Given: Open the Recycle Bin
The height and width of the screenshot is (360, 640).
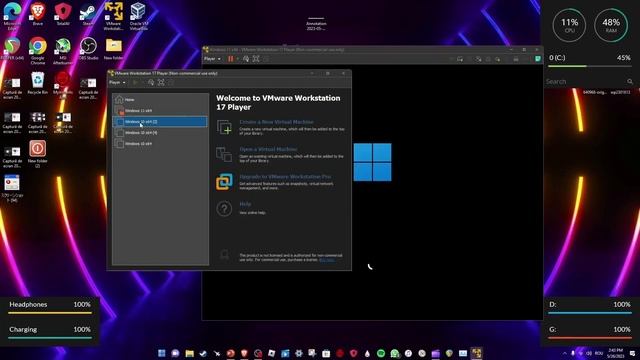Looking at the screenshot, I should tap(38, 83).
